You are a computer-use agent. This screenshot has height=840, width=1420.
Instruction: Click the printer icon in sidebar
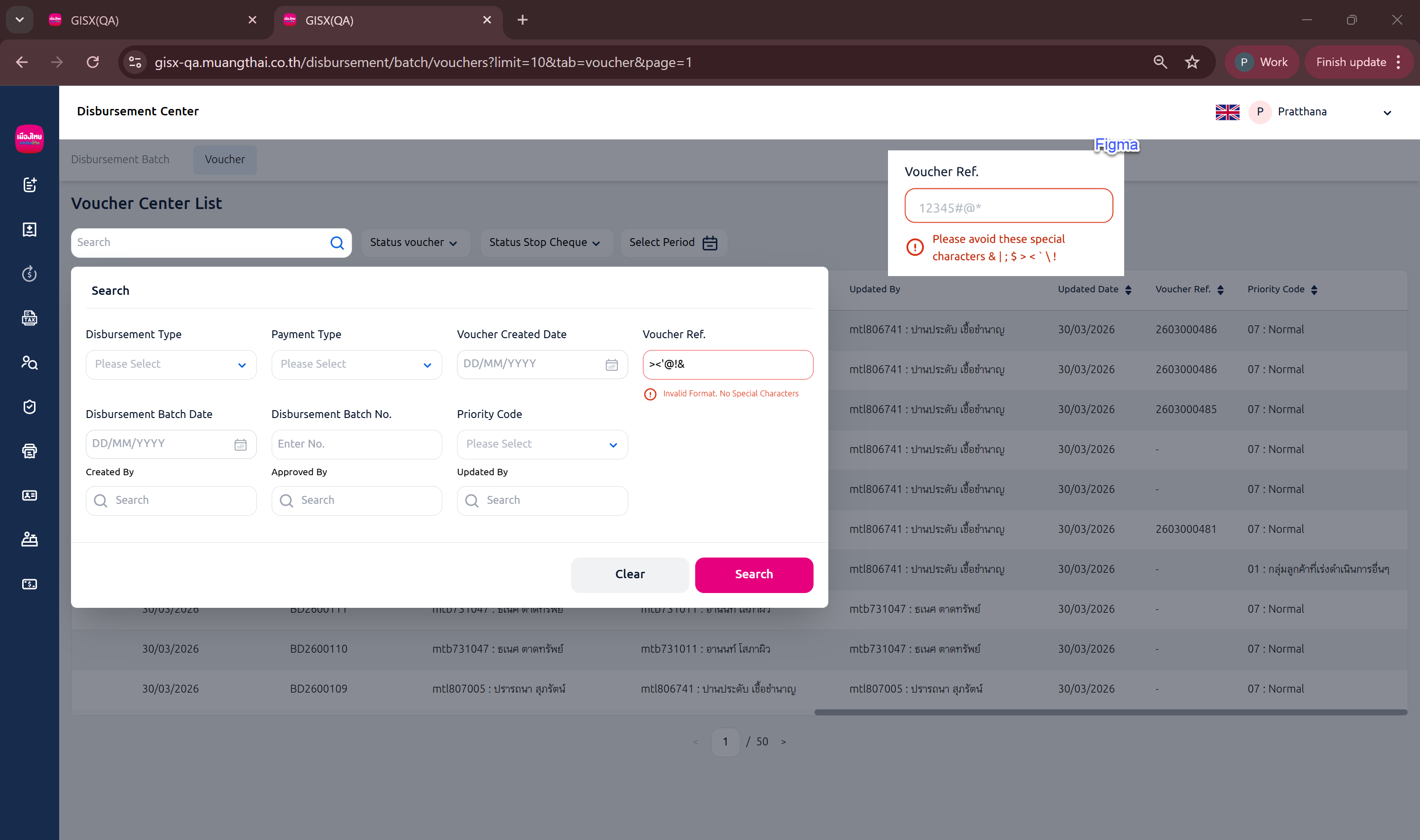tap(30, 451)
